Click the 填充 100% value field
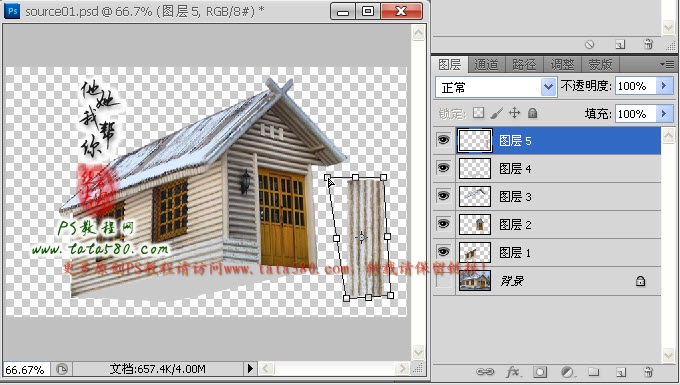The width and height of the screenshot is (680, 385). [636, 114]
